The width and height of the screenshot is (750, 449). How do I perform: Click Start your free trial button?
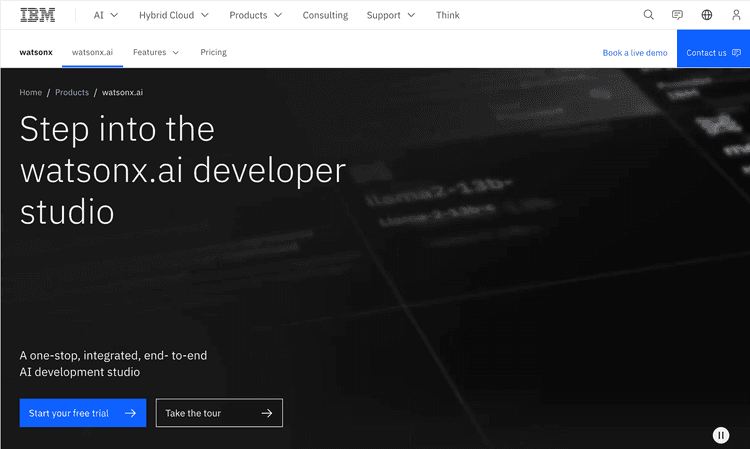tap(83, 413)
